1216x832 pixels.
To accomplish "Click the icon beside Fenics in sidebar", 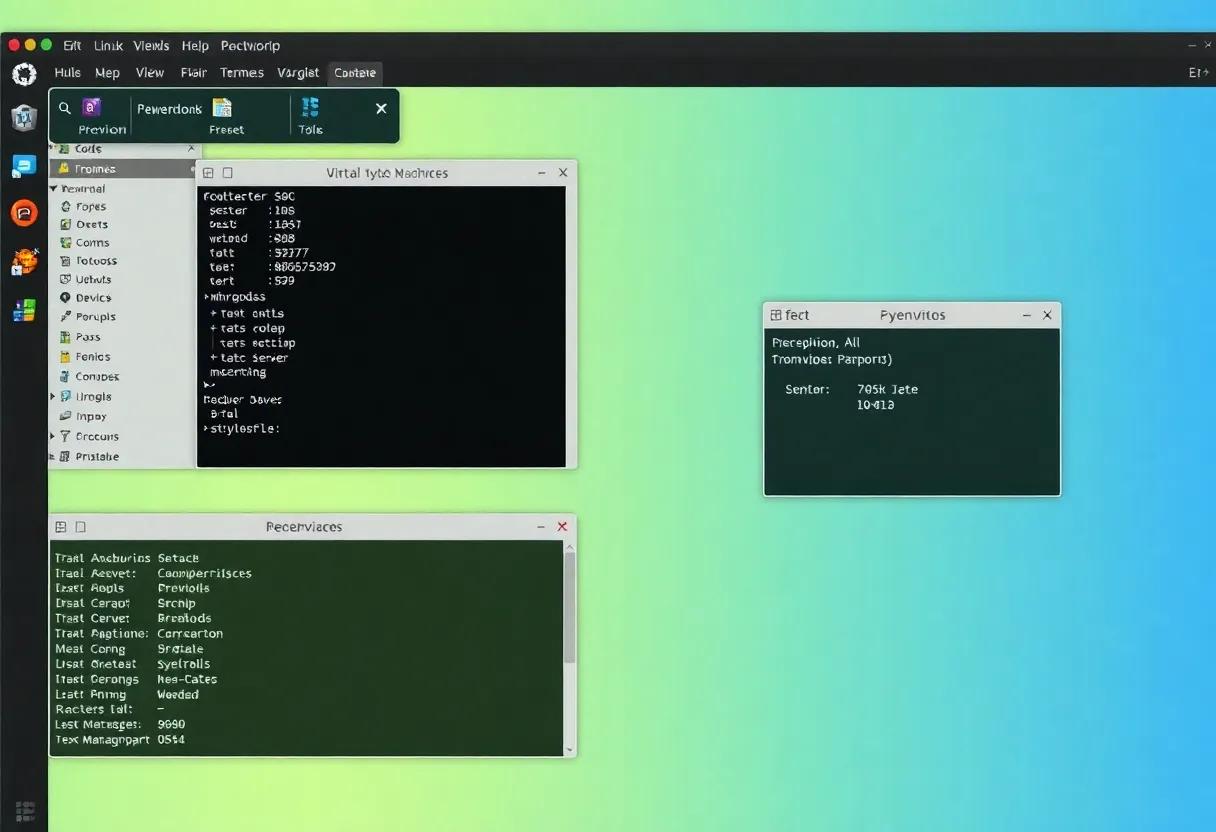I will [66, 357].
